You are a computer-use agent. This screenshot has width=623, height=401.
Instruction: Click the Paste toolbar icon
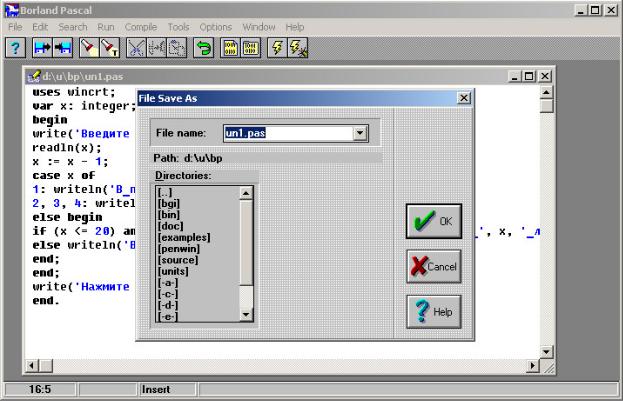pyautogui.click(x=177, y=48)
